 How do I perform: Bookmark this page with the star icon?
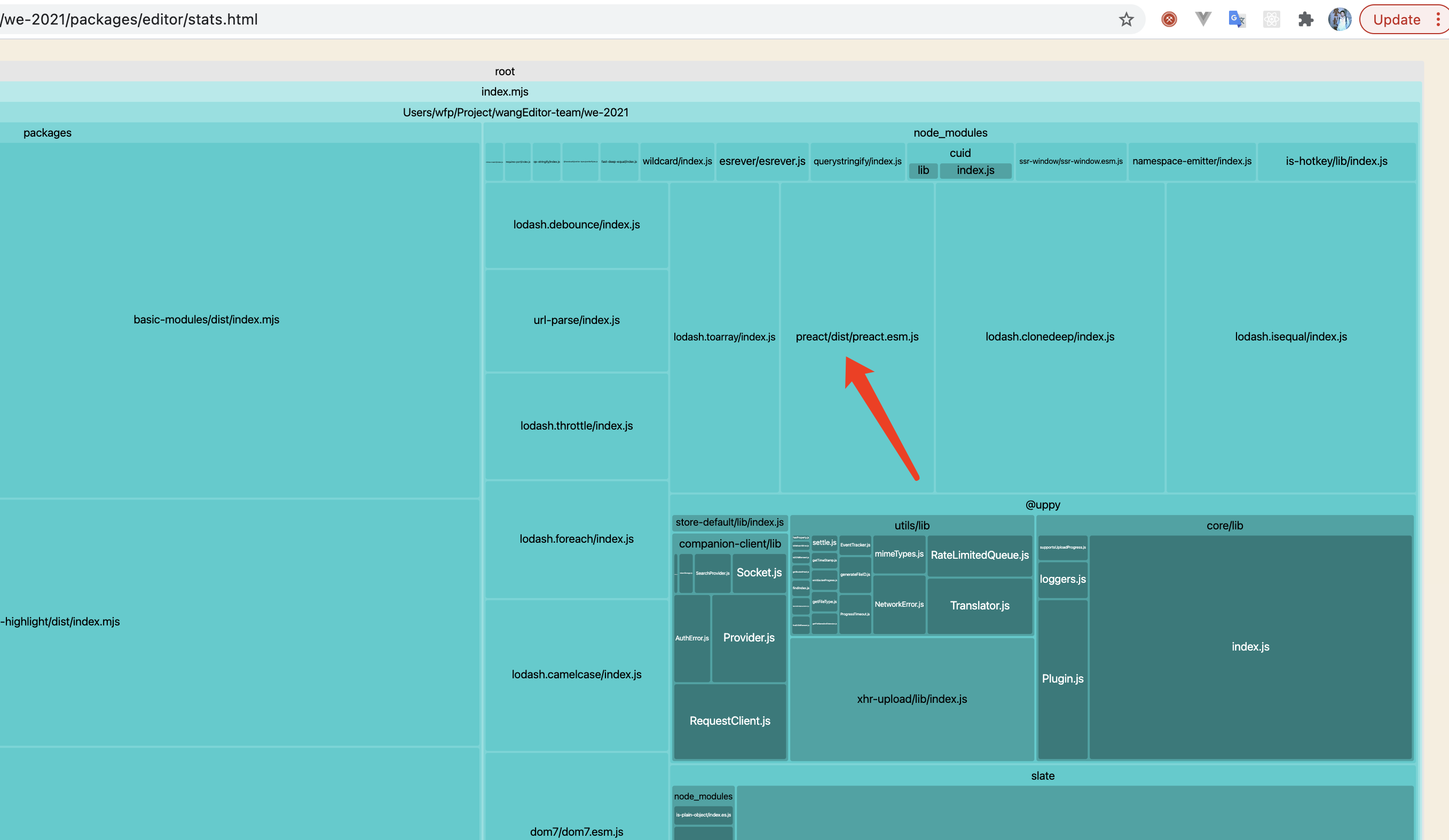[x=1126, y=20]
